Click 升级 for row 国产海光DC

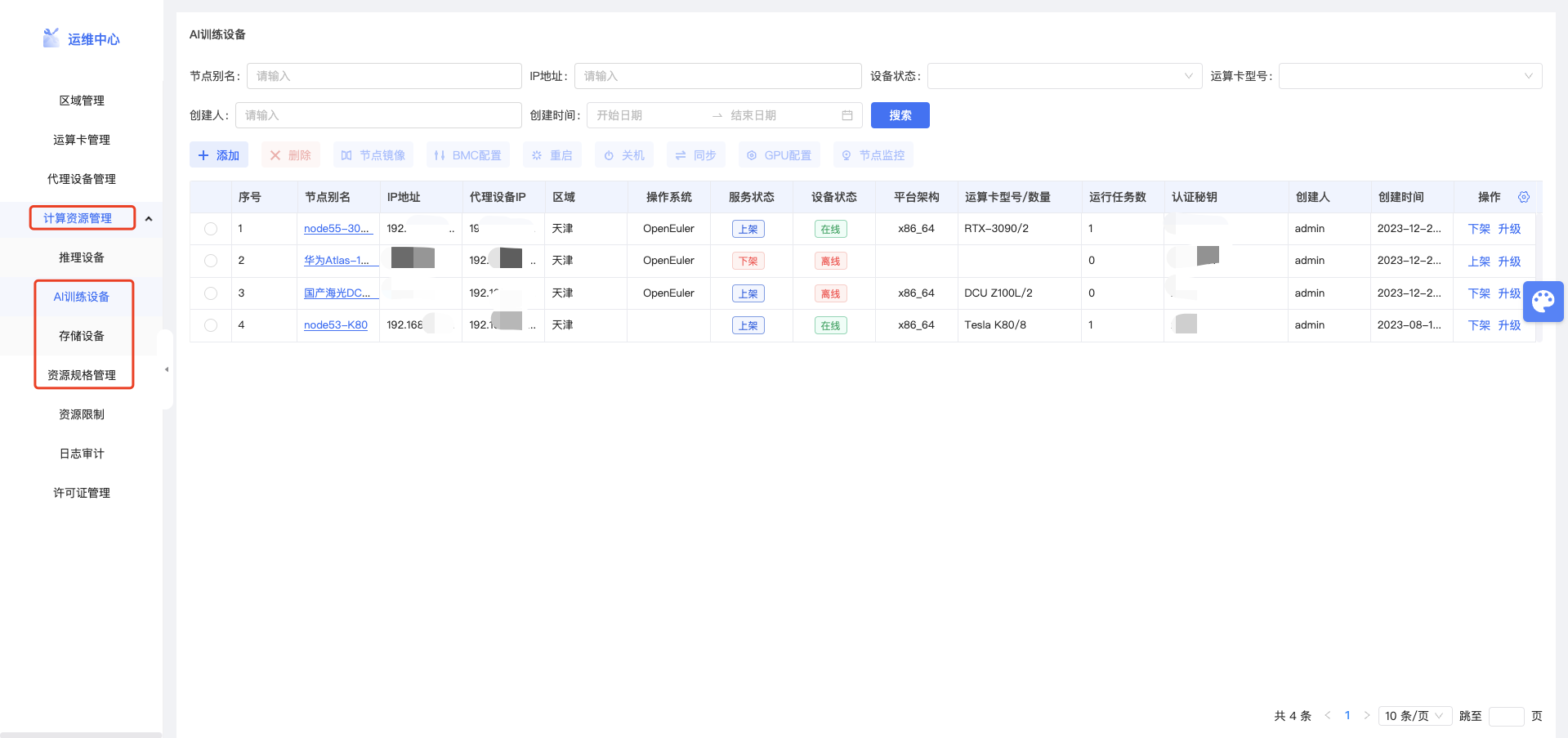click(1509, 293)
